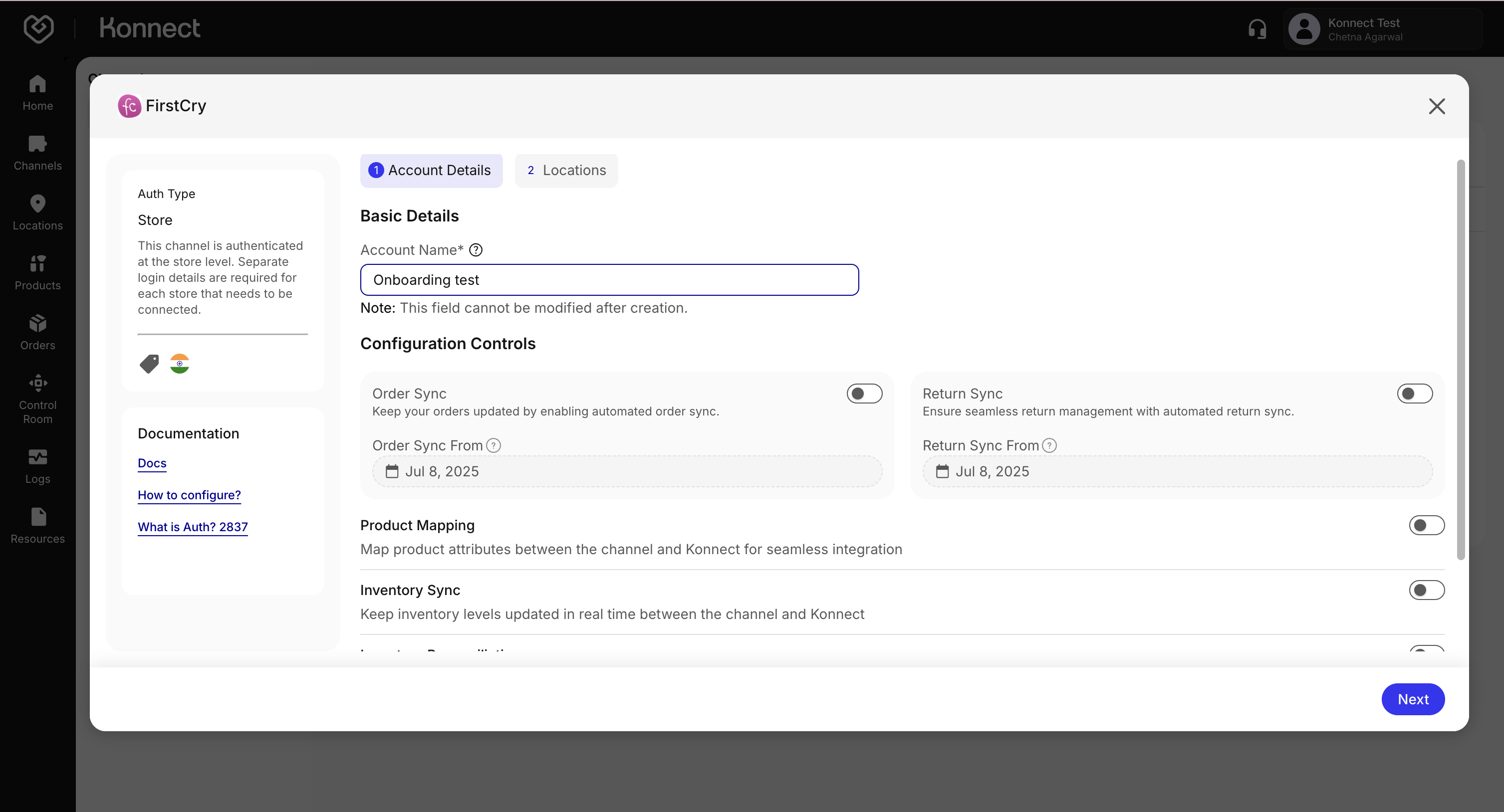The image size is (1504, 812).
Task: Click the Konnect Test account name
Action: pos(1363,23)
